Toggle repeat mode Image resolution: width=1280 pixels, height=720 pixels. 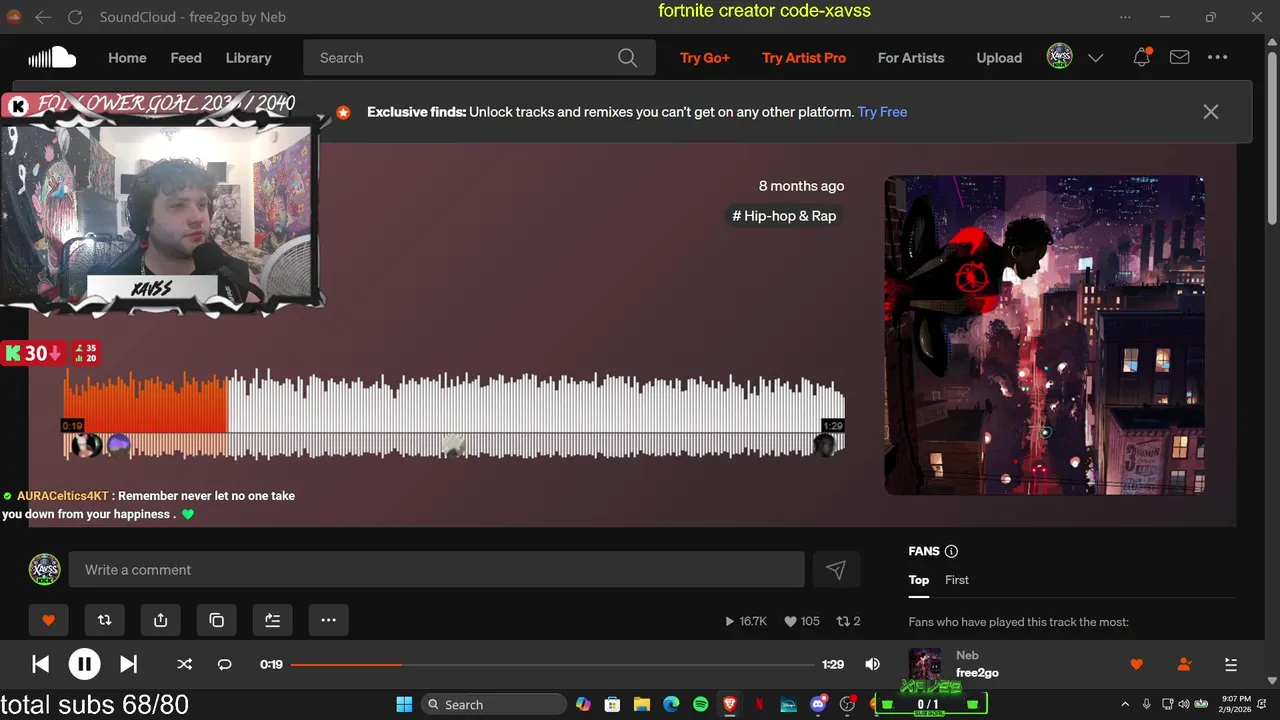coord(224,664)
